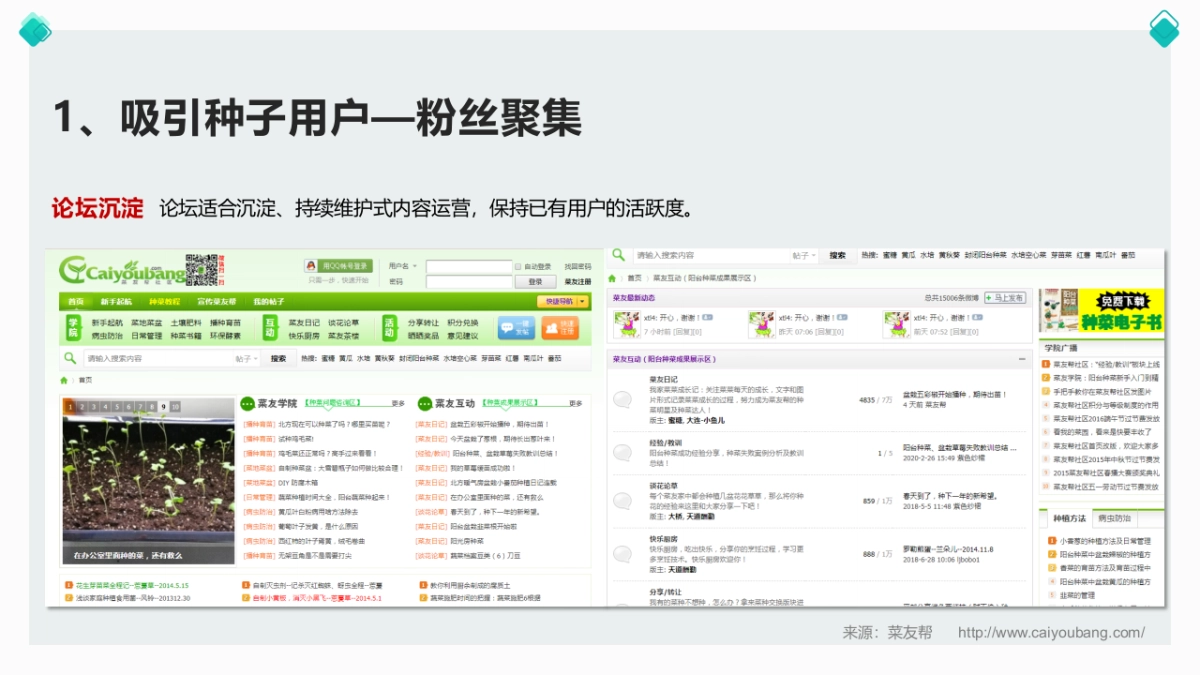This screenshot has height=675, width=1200.
Task: Enable the 自动登录 auto-login checkbox
Action: tap(516, 266)
